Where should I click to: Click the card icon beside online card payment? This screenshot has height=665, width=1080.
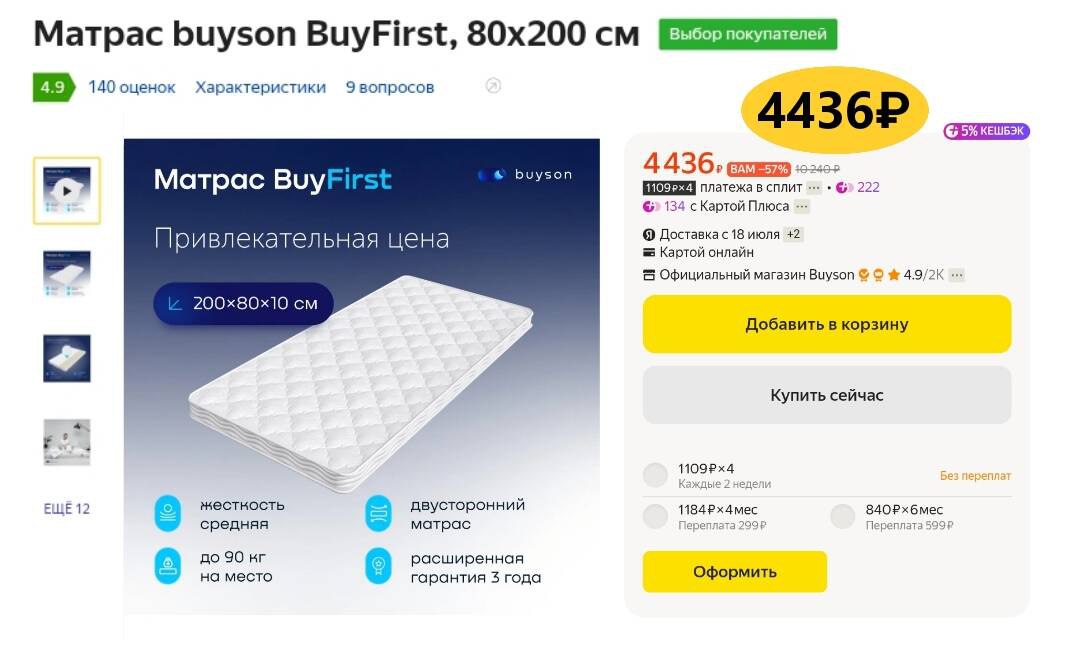(649, 253)
